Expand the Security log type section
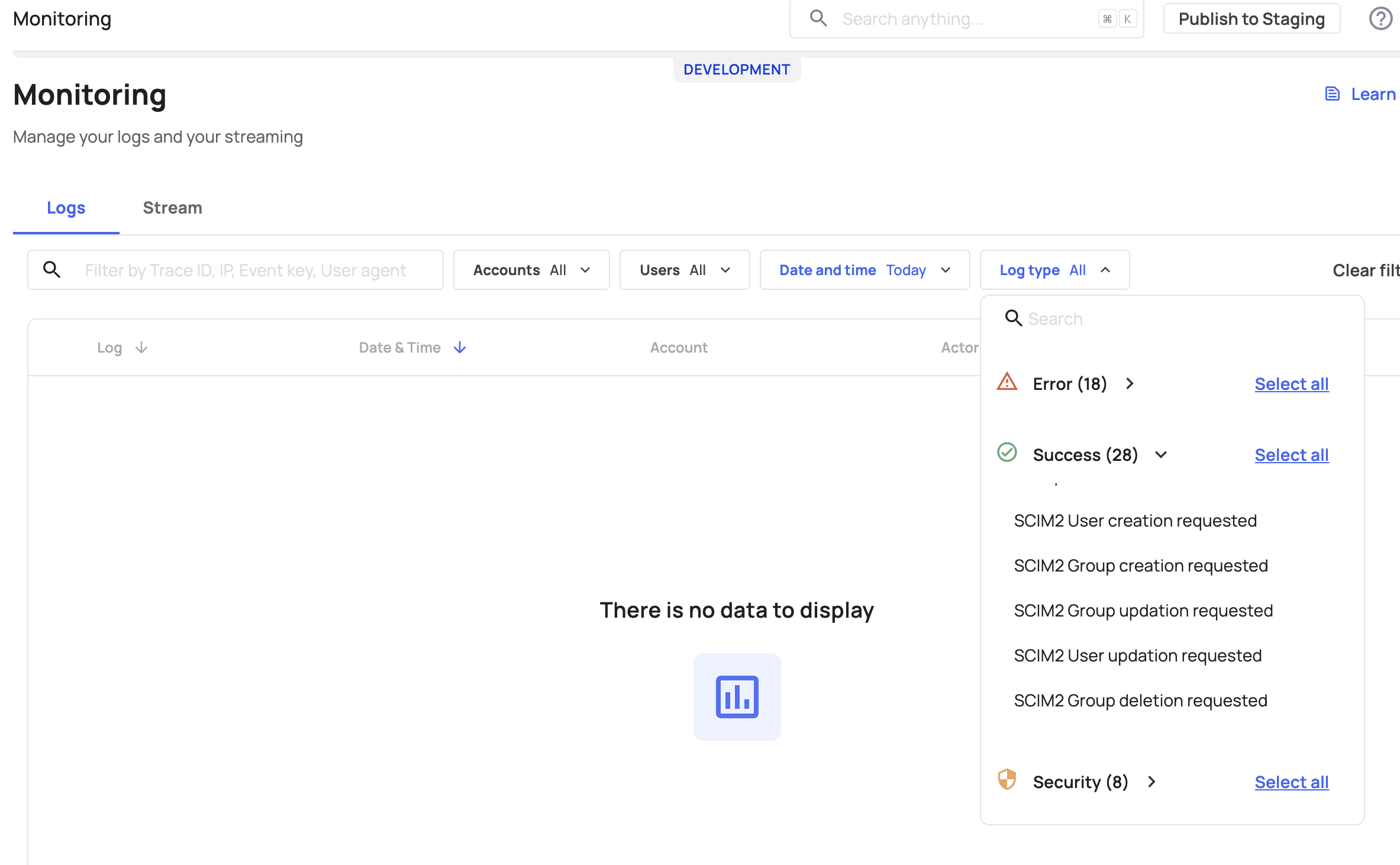 (1153, 781)
